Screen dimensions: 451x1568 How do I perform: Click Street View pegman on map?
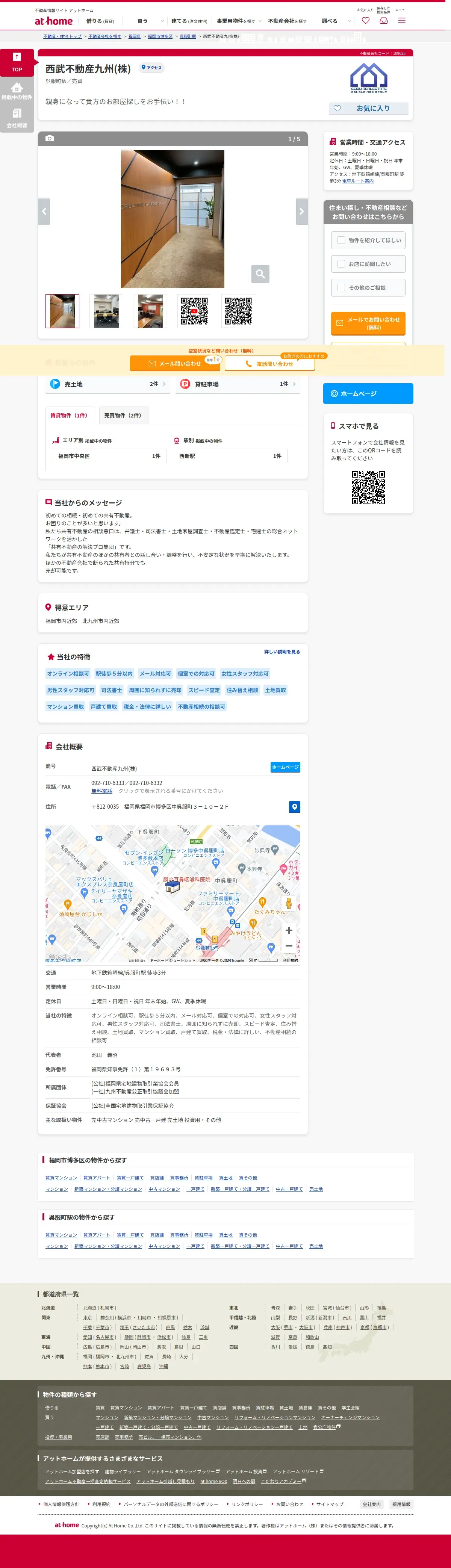tap(289, 903)
